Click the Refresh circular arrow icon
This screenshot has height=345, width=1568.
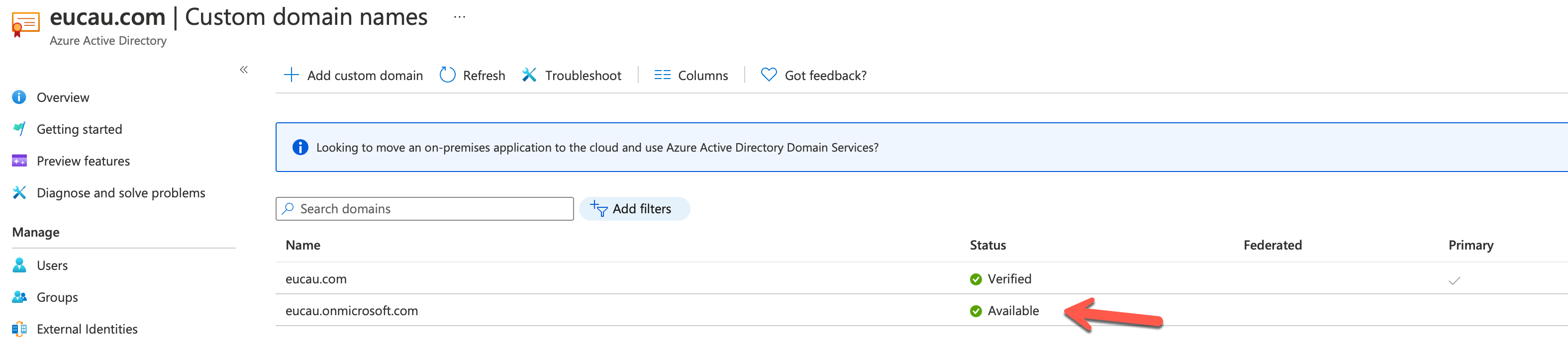447,75
